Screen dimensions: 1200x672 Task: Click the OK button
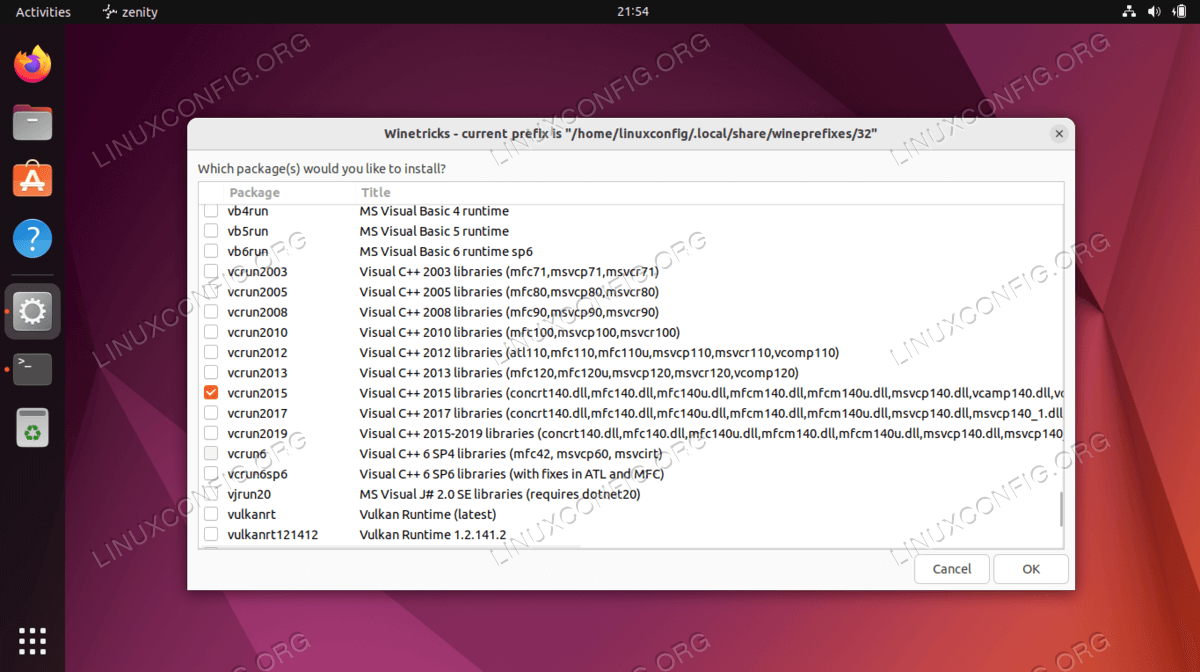pyautogui.click(x=1031, y=569)
